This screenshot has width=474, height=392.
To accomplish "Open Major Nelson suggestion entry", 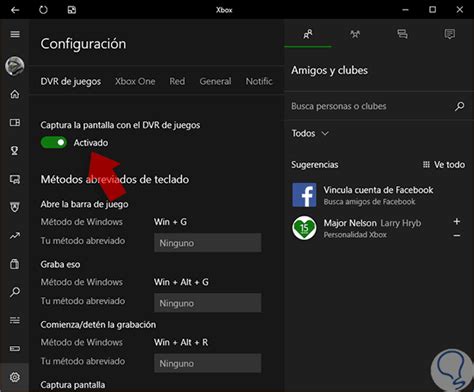I will pyautogui.click(x=378, y=228).
